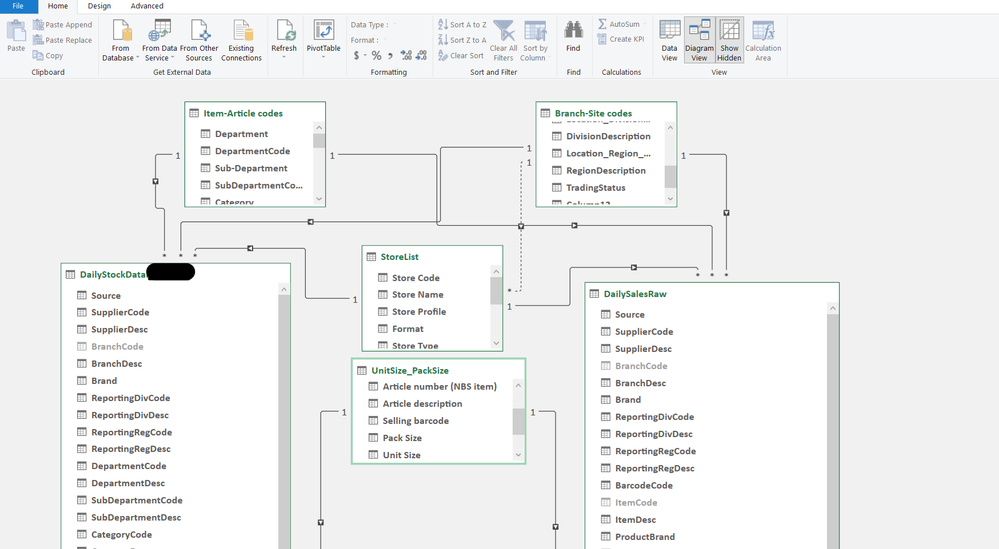999x549 pixels.
Task: Select CategoryCode in DailyStockData
Action: [x=121, y=534]
